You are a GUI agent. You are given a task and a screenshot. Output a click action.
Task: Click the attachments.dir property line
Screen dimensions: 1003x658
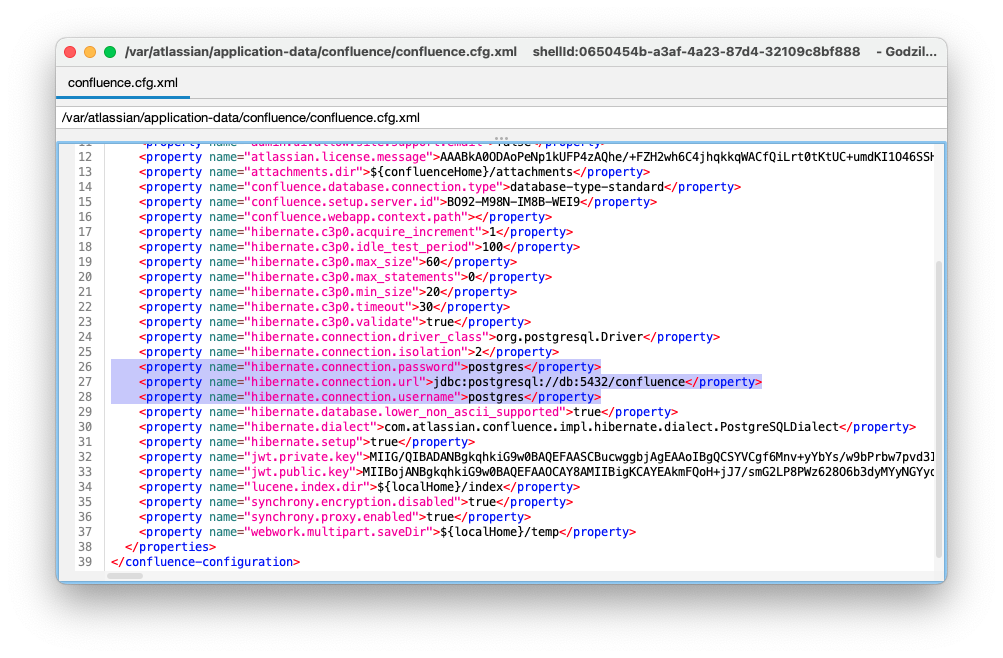coord(394,172)
